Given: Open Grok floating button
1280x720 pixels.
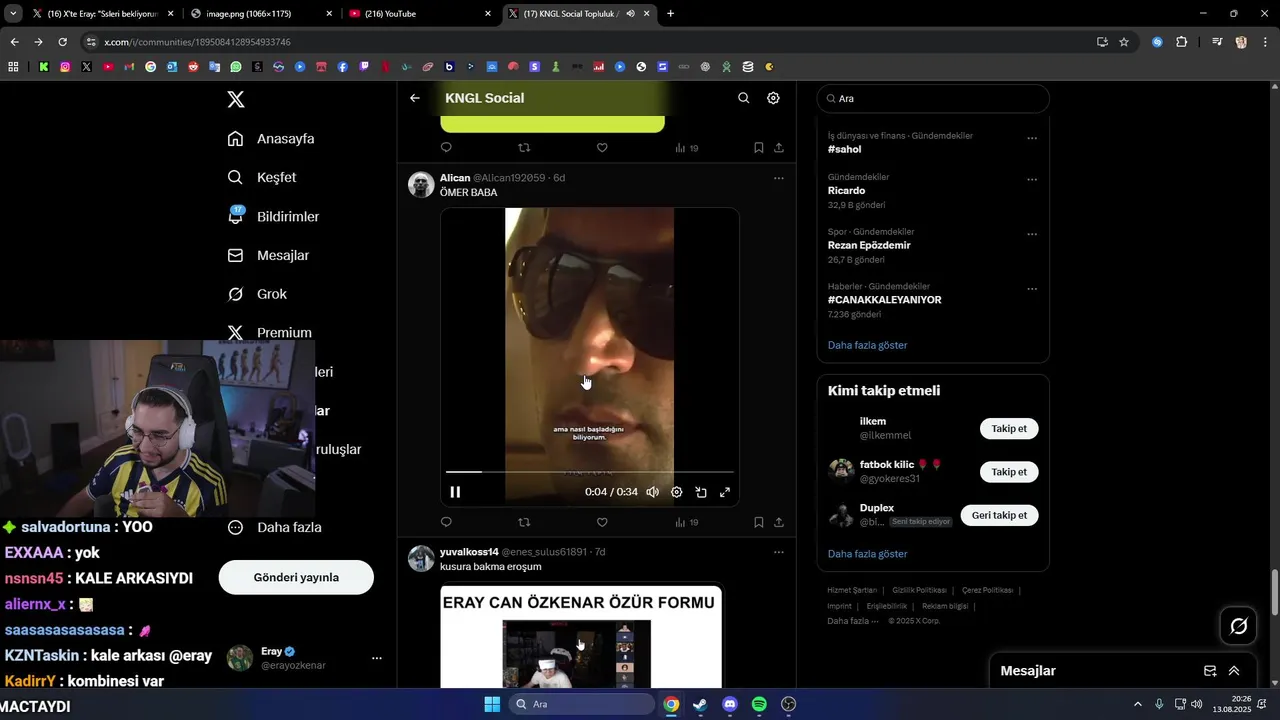Looking at the screenshot, I should click(x=1239, y=626).
